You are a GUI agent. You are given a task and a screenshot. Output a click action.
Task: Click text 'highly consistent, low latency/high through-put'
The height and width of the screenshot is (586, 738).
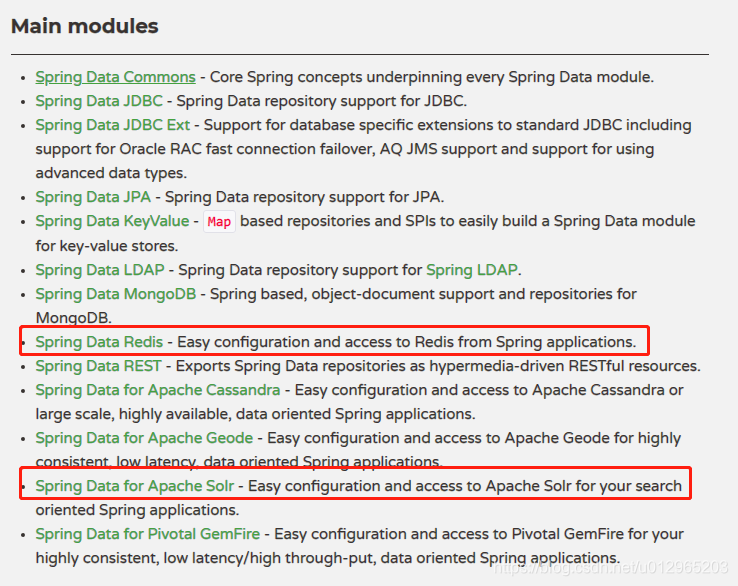tap(206, 558)
